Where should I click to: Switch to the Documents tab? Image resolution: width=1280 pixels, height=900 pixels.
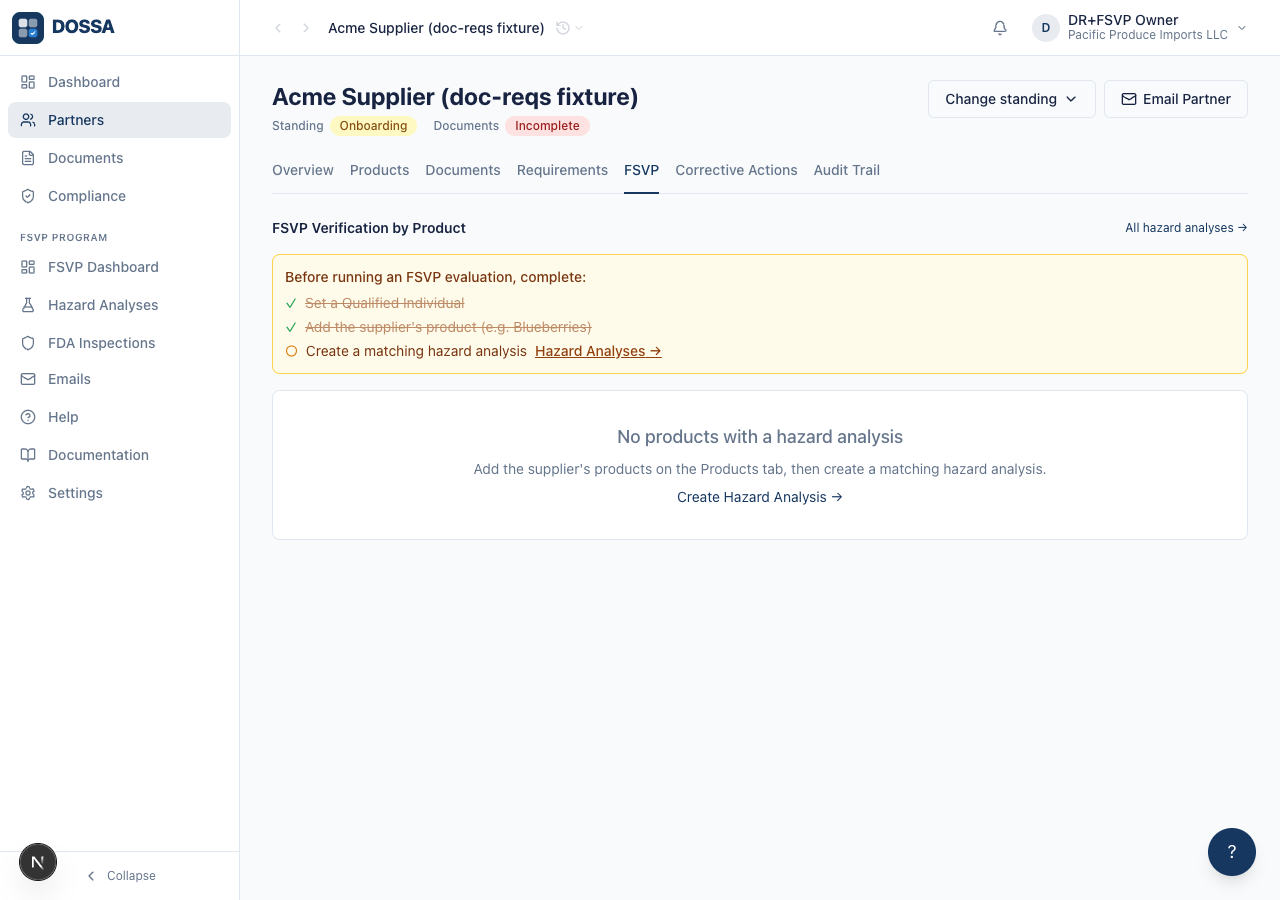point(463,170)
